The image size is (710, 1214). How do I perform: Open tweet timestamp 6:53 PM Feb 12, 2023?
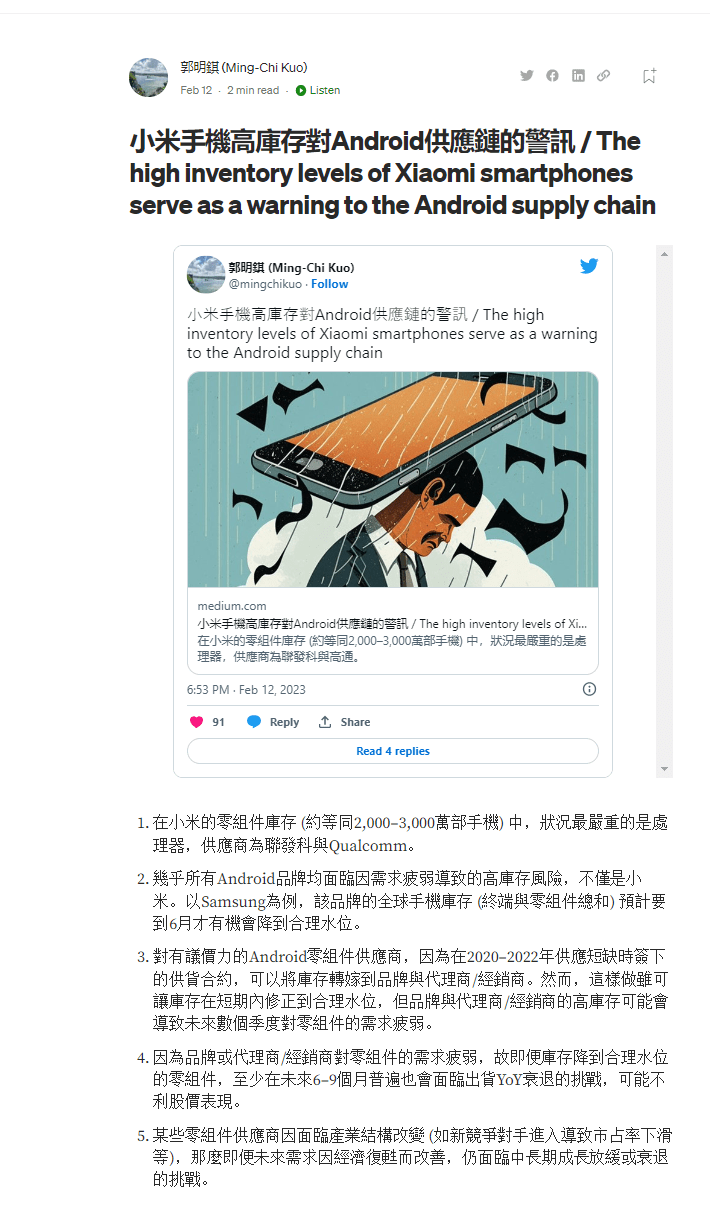point(246,690)
